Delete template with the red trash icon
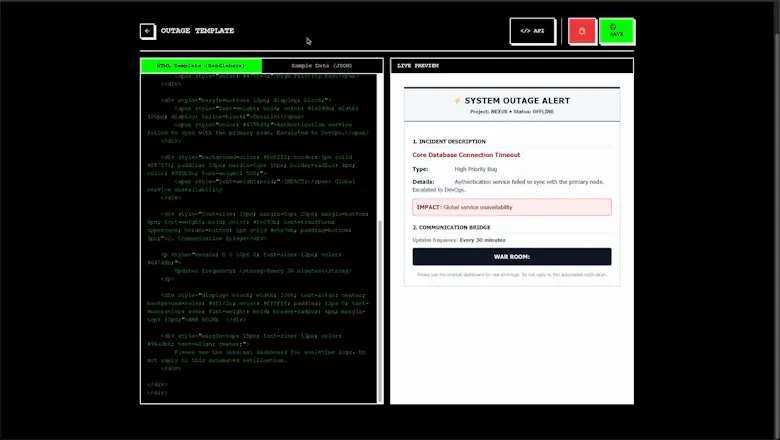This screenshot has height=440, width=780. (582, 31)
